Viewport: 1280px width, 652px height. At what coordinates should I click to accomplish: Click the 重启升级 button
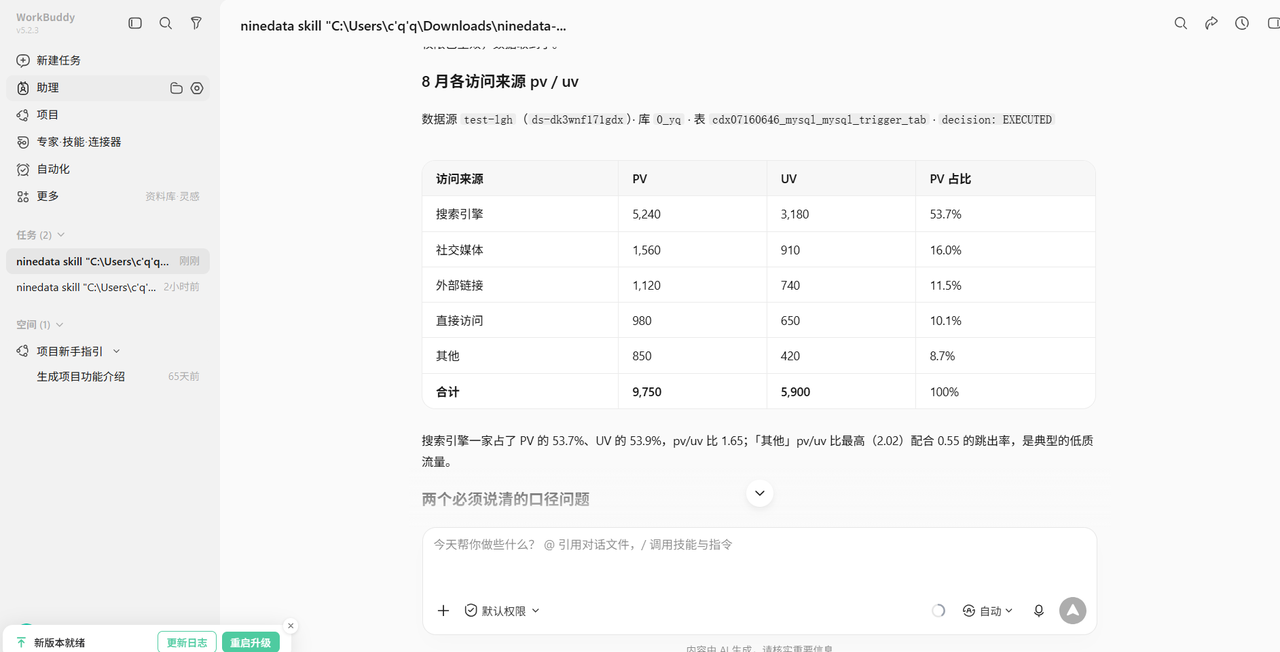click(x=250, y=642)
